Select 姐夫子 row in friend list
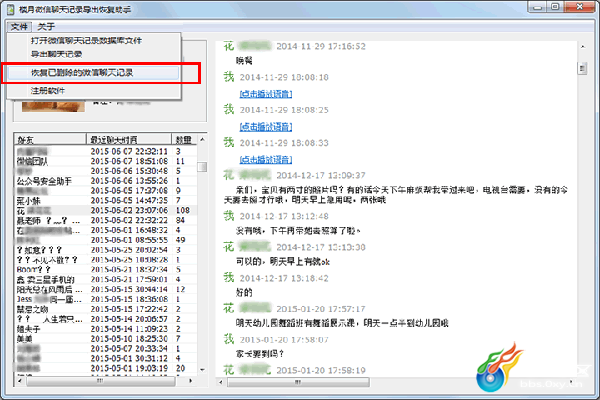The height and width of the screenshot is (400, 600). coord(106,329)
